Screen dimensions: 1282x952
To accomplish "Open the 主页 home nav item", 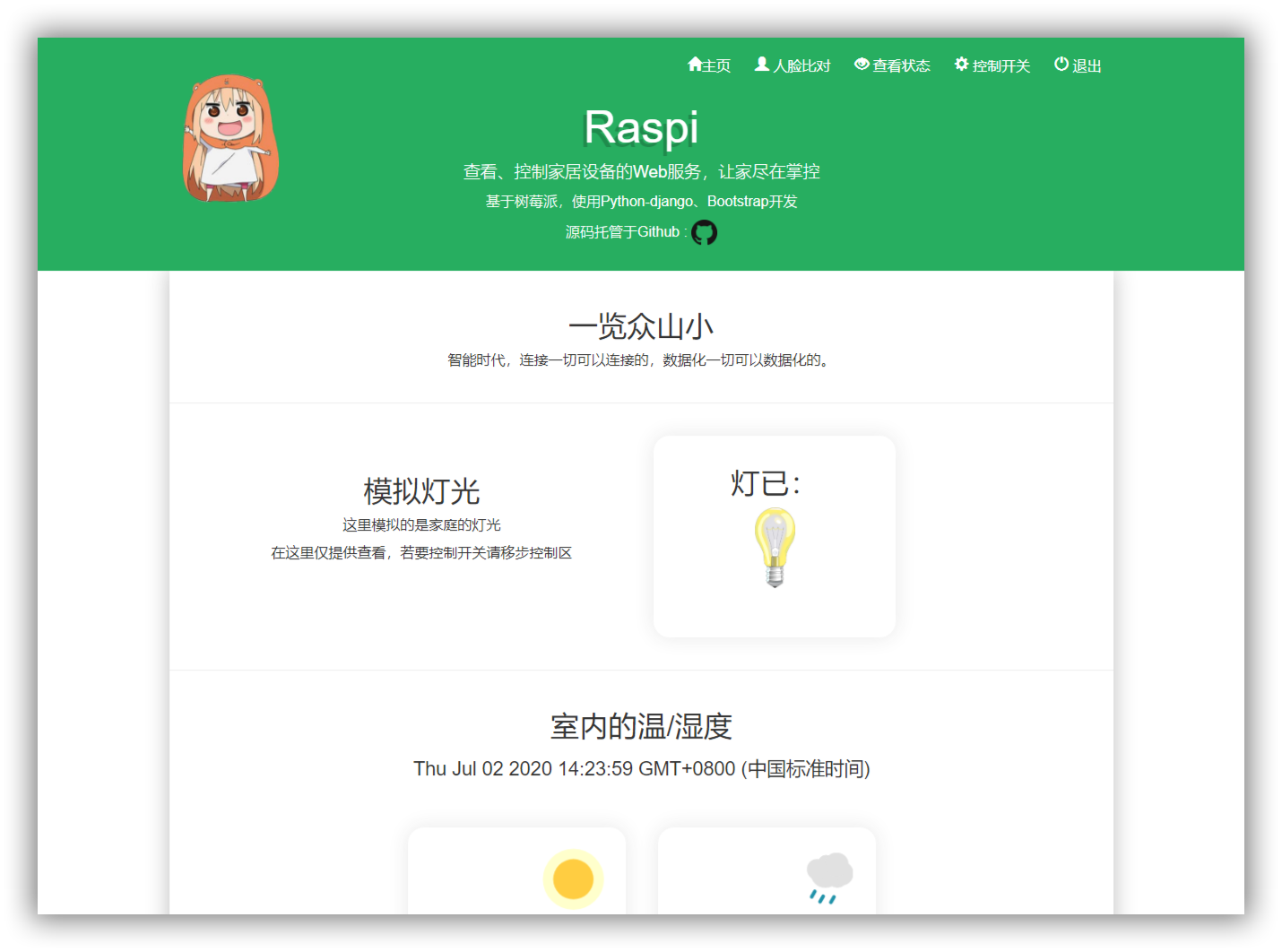I will tap(709, 65).
